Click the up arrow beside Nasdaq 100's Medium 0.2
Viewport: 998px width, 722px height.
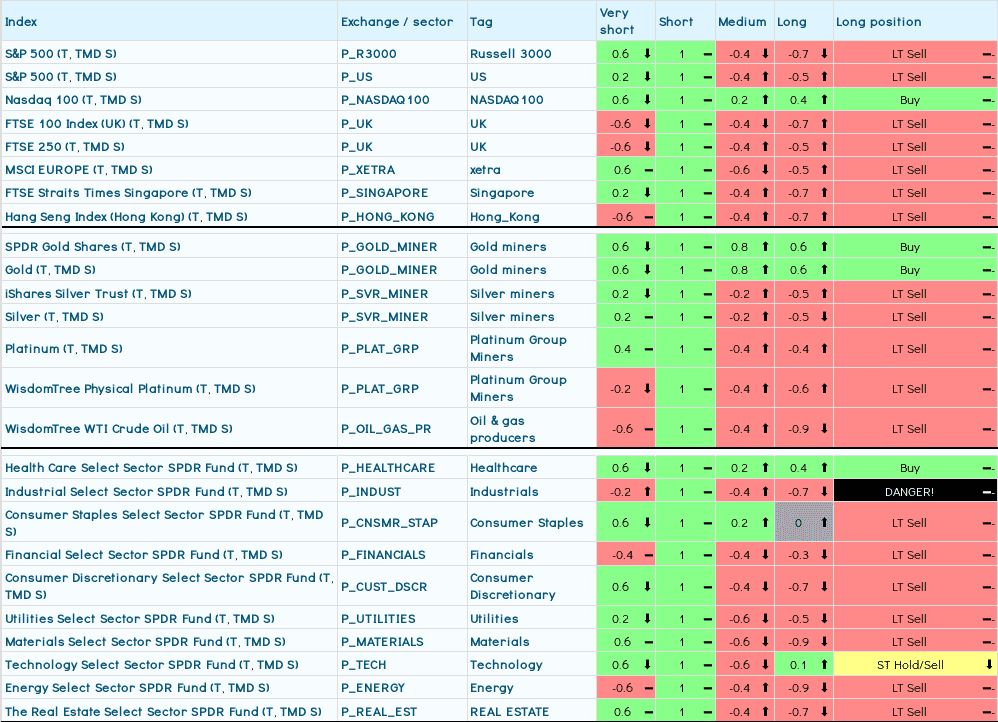click(x=765, y=100)
